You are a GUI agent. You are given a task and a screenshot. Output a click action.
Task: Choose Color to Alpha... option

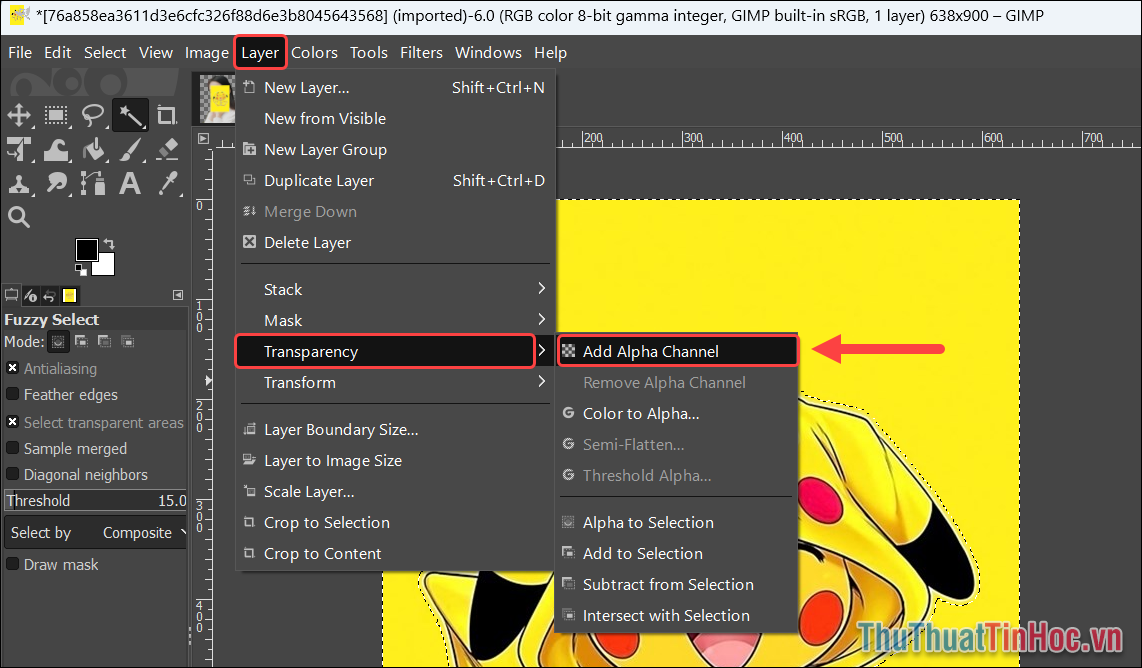(675, 414)
